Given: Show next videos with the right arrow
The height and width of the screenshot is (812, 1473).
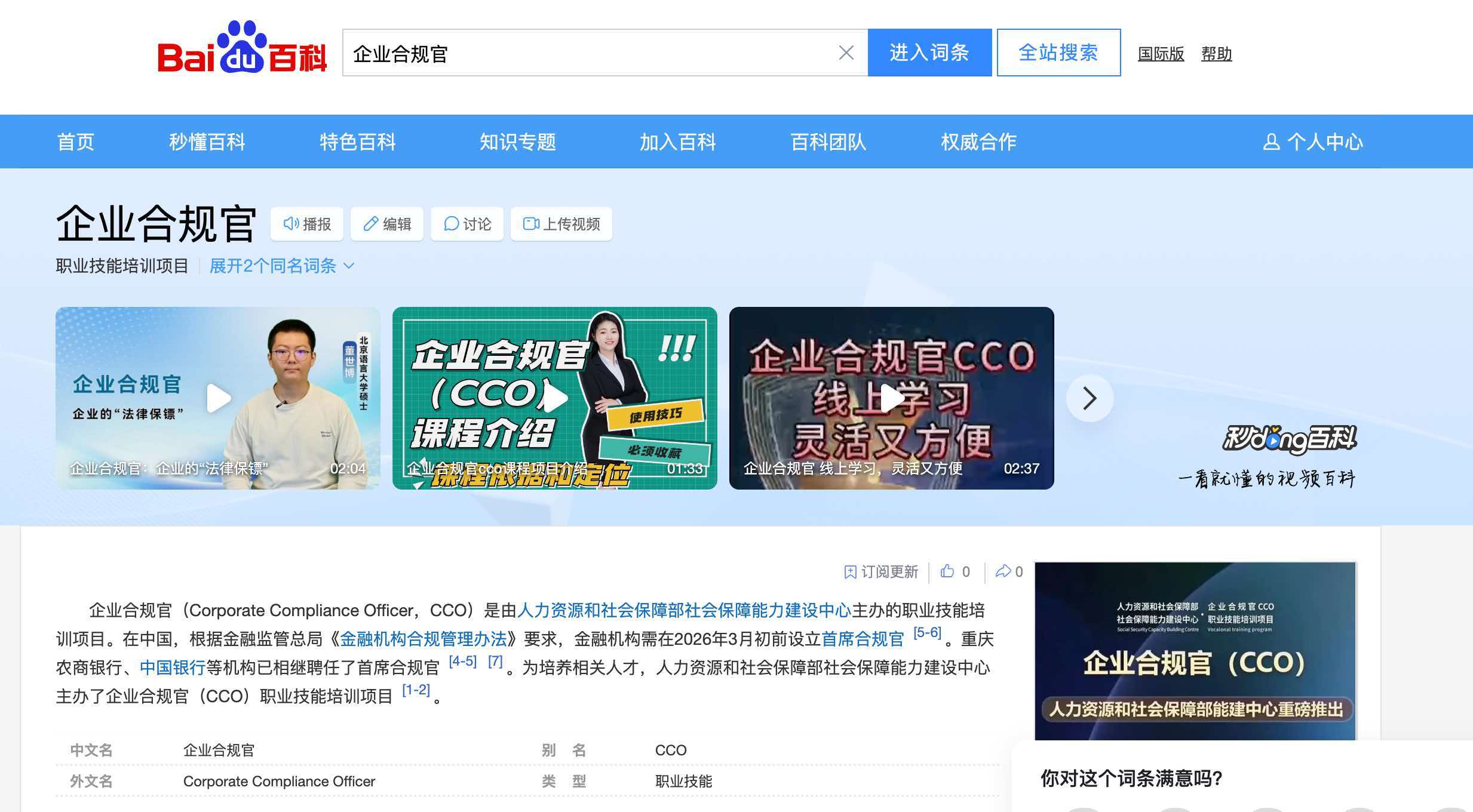Looking at the screenshot, I should (1090, 398).
